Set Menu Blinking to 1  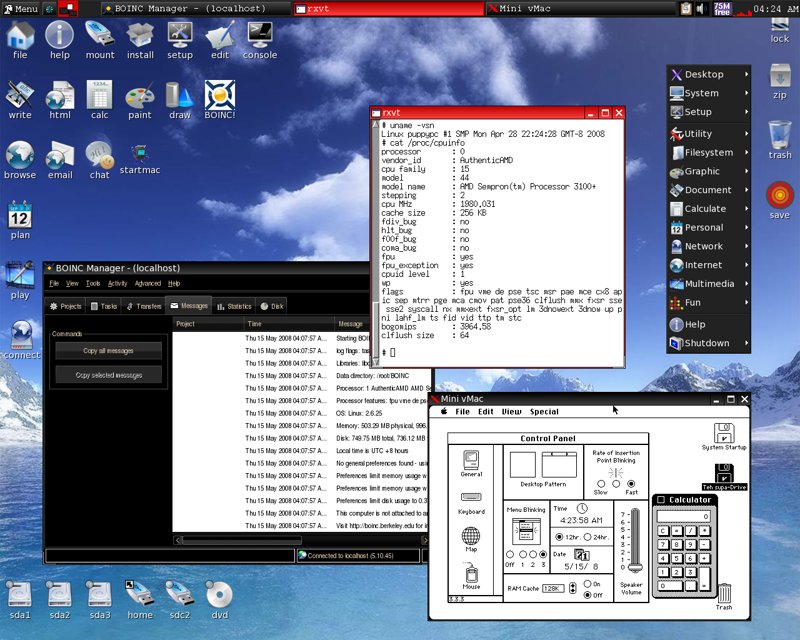coord(522,554)
